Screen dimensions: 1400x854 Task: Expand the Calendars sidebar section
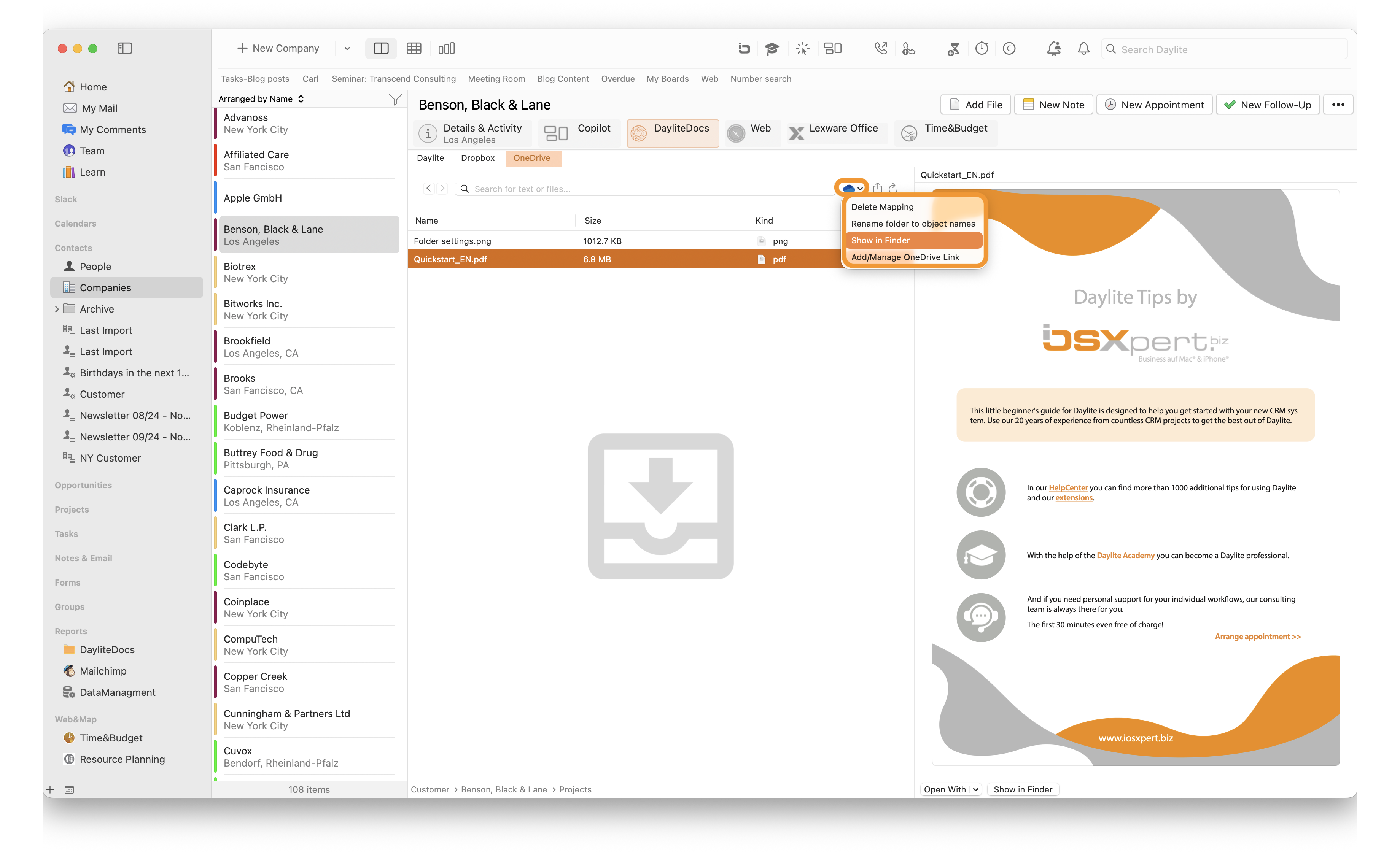(75, 223)
